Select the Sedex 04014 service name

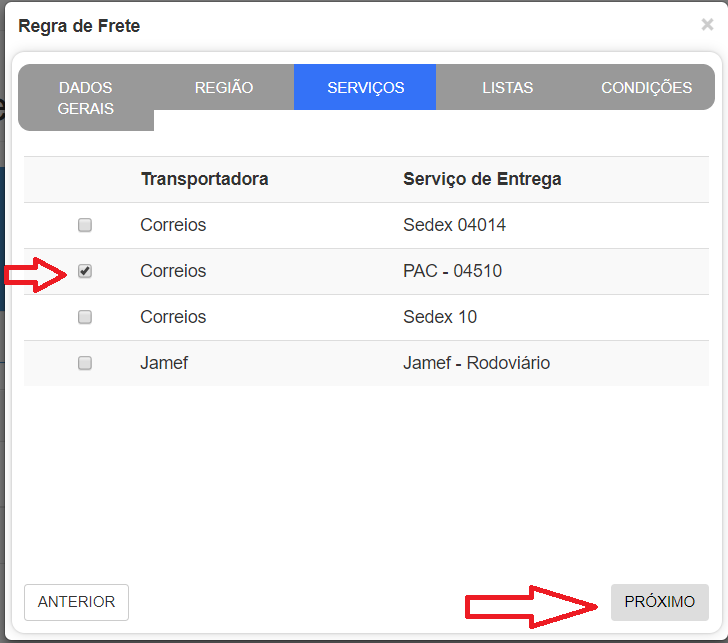(454, 226)
